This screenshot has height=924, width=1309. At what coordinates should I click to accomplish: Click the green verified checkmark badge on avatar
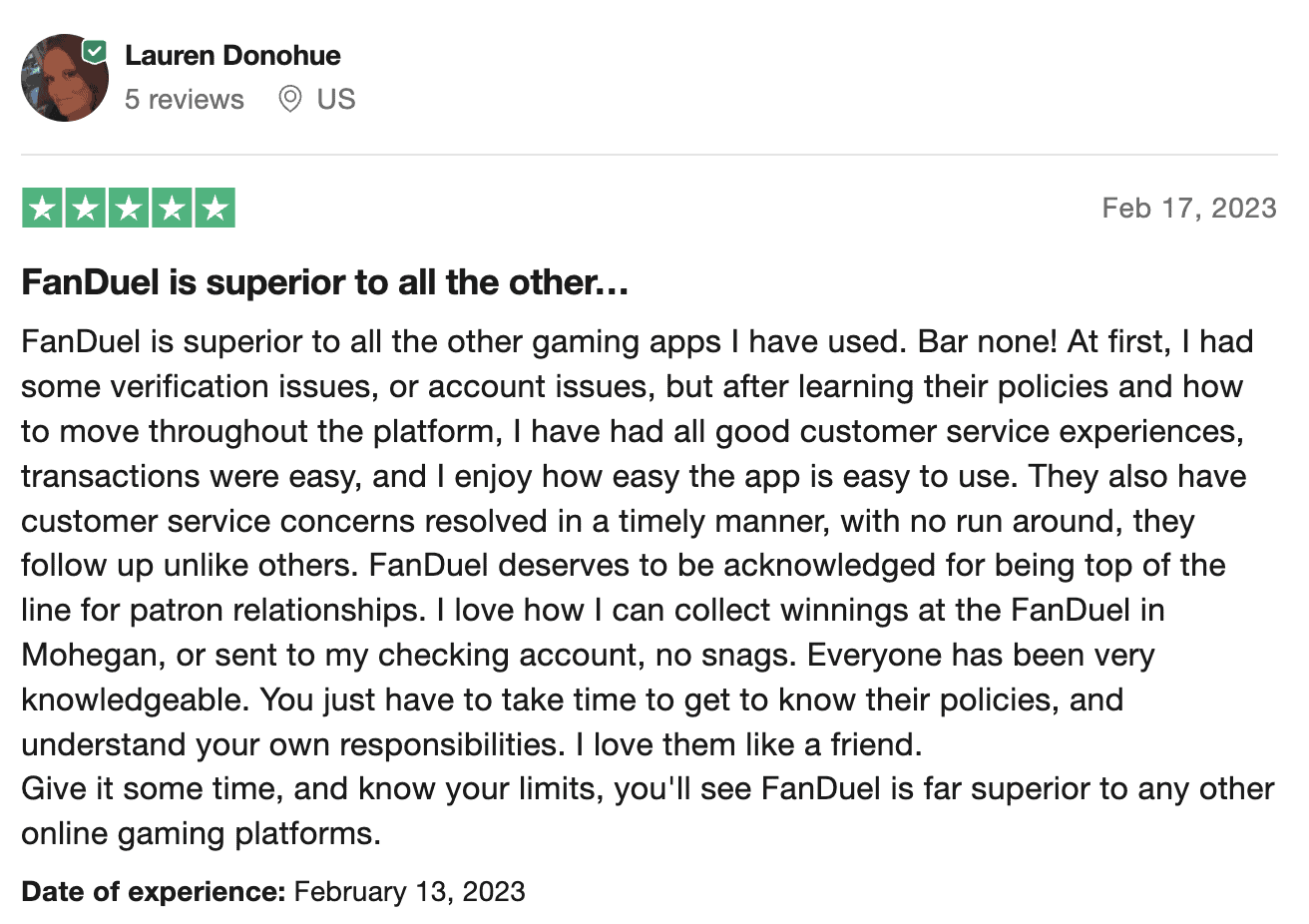tap(95, 51)
